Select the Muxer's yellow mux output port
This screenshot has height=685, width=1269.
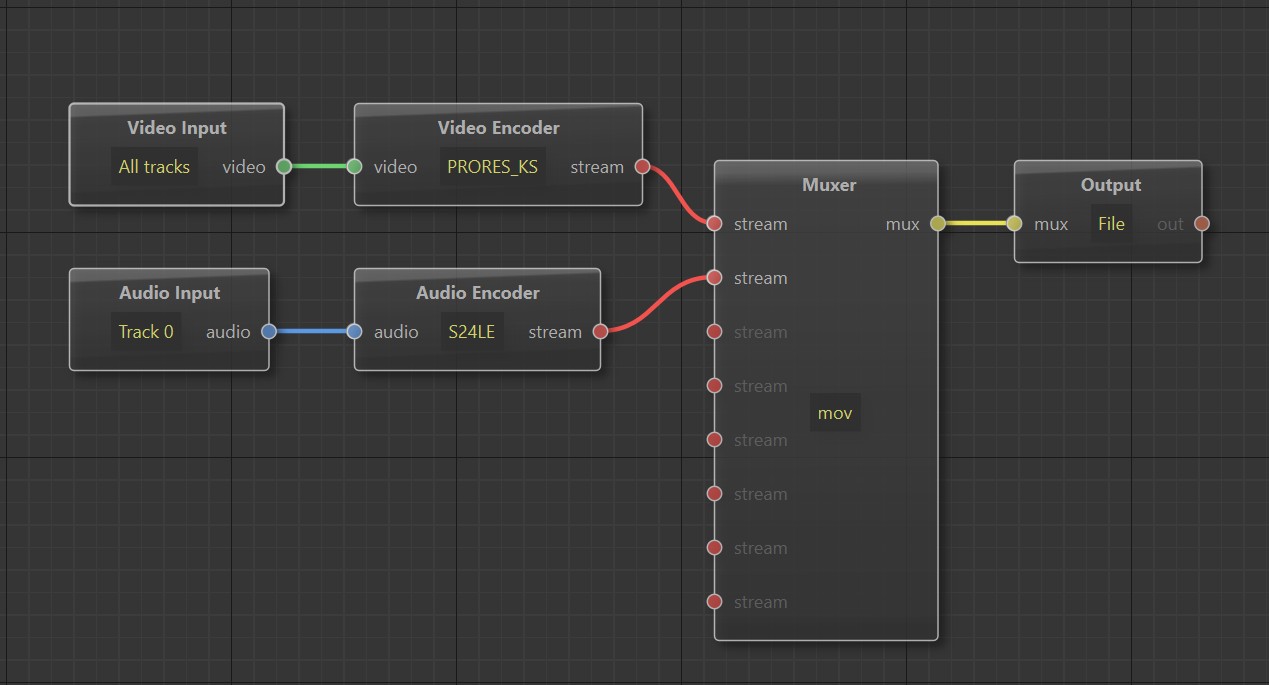937,224
